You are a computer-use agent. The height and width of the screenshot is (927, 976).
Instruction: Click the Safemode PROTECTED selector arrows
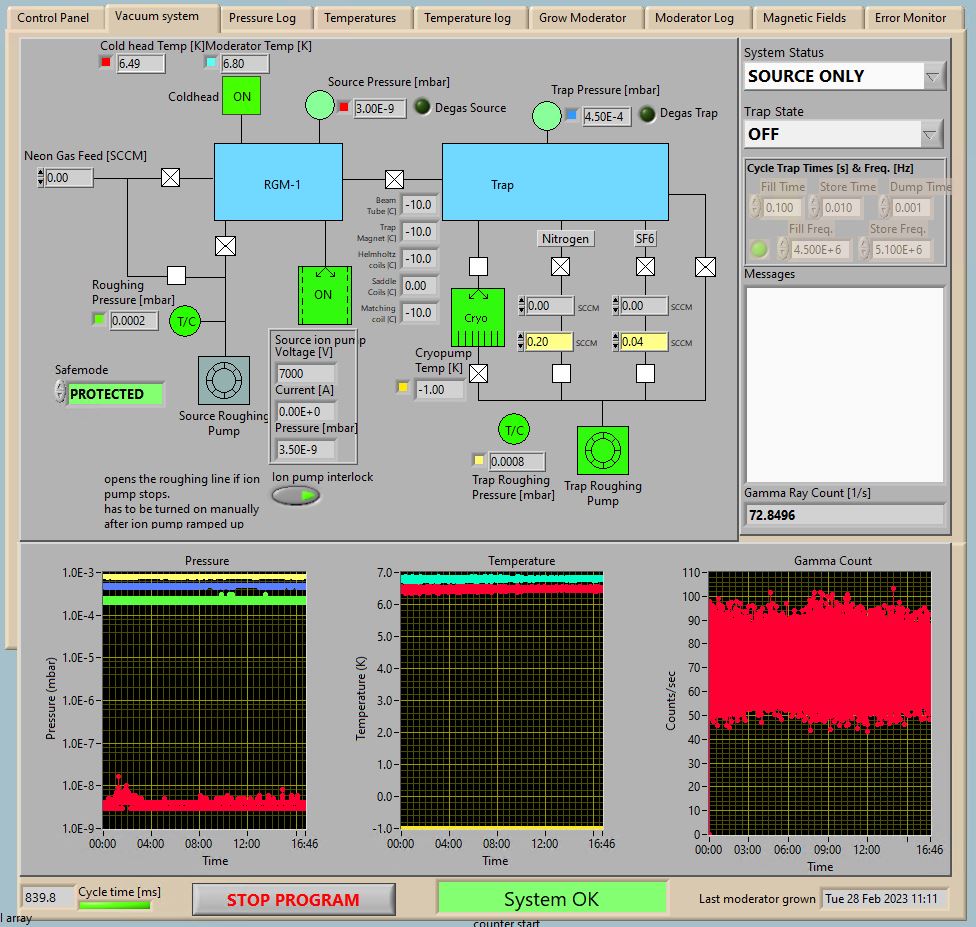pos(61,394)
